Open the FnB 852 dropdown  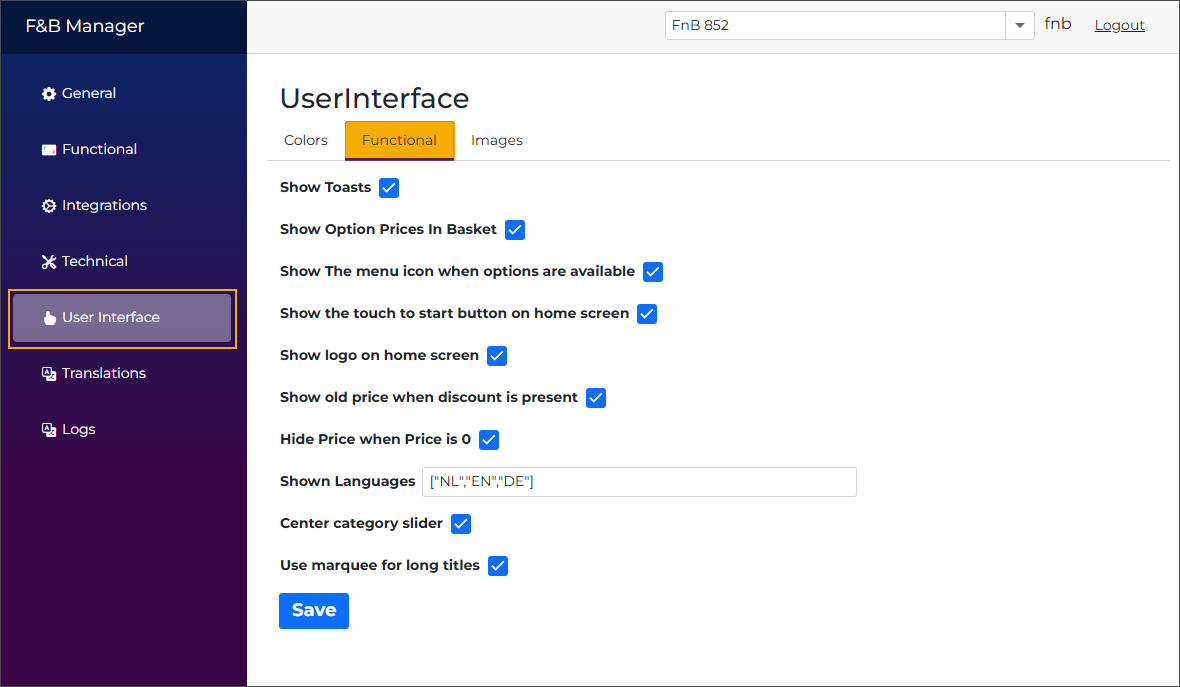(x=1019, y=25)
